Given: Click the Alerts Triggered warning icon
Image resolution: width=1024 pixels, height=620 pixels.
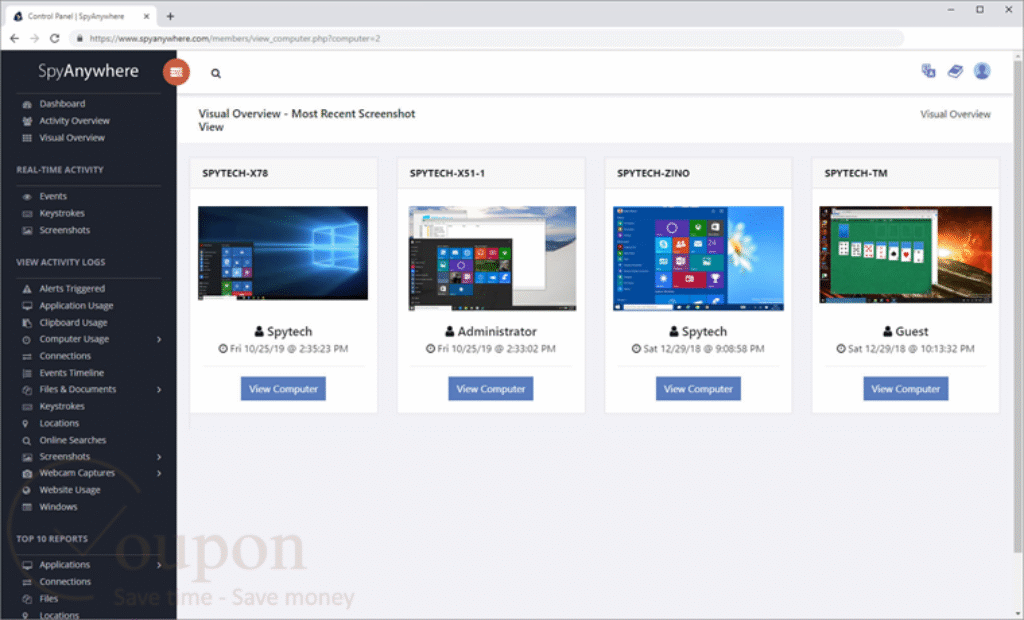Looking at the screenshot, I should 27,289.
